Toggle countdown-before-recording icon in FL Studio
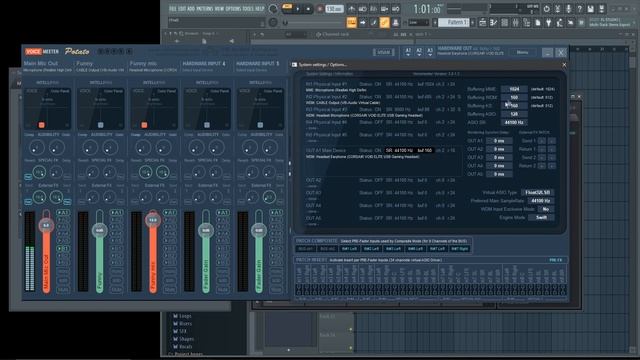This screenshot has width=640, height=360. (x=373, y=9)
